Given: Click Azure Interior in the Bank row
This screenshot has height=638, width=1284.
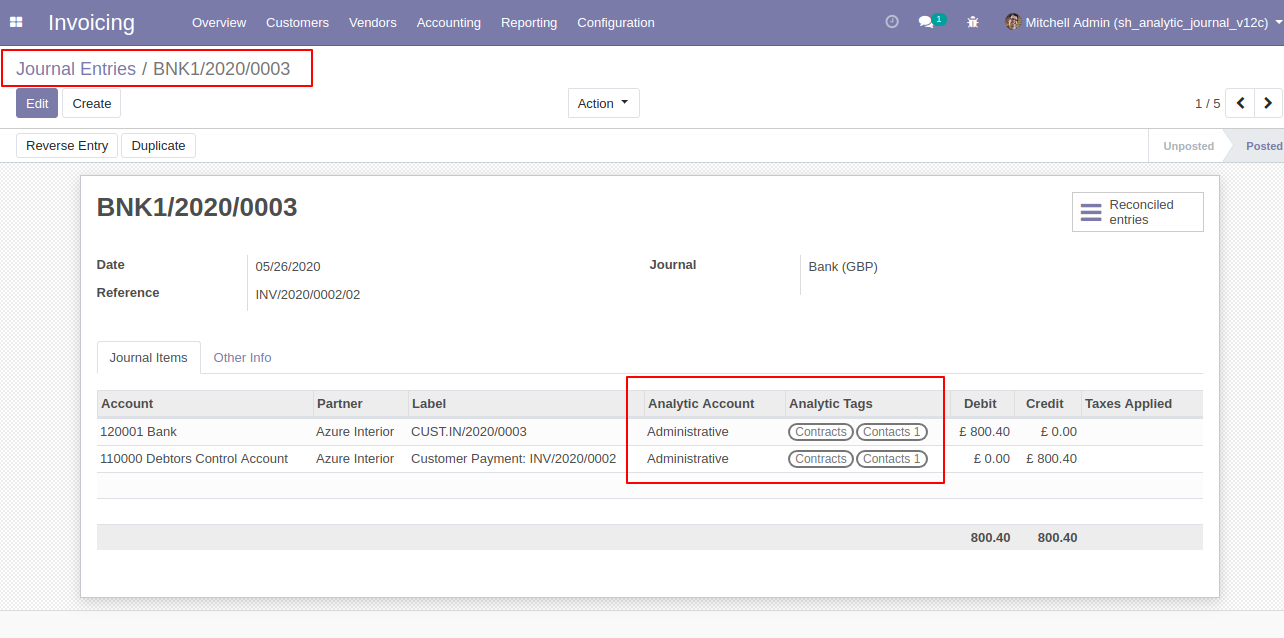Looking at the screenshot, I should pyautogui.click(x=355, y=432).
